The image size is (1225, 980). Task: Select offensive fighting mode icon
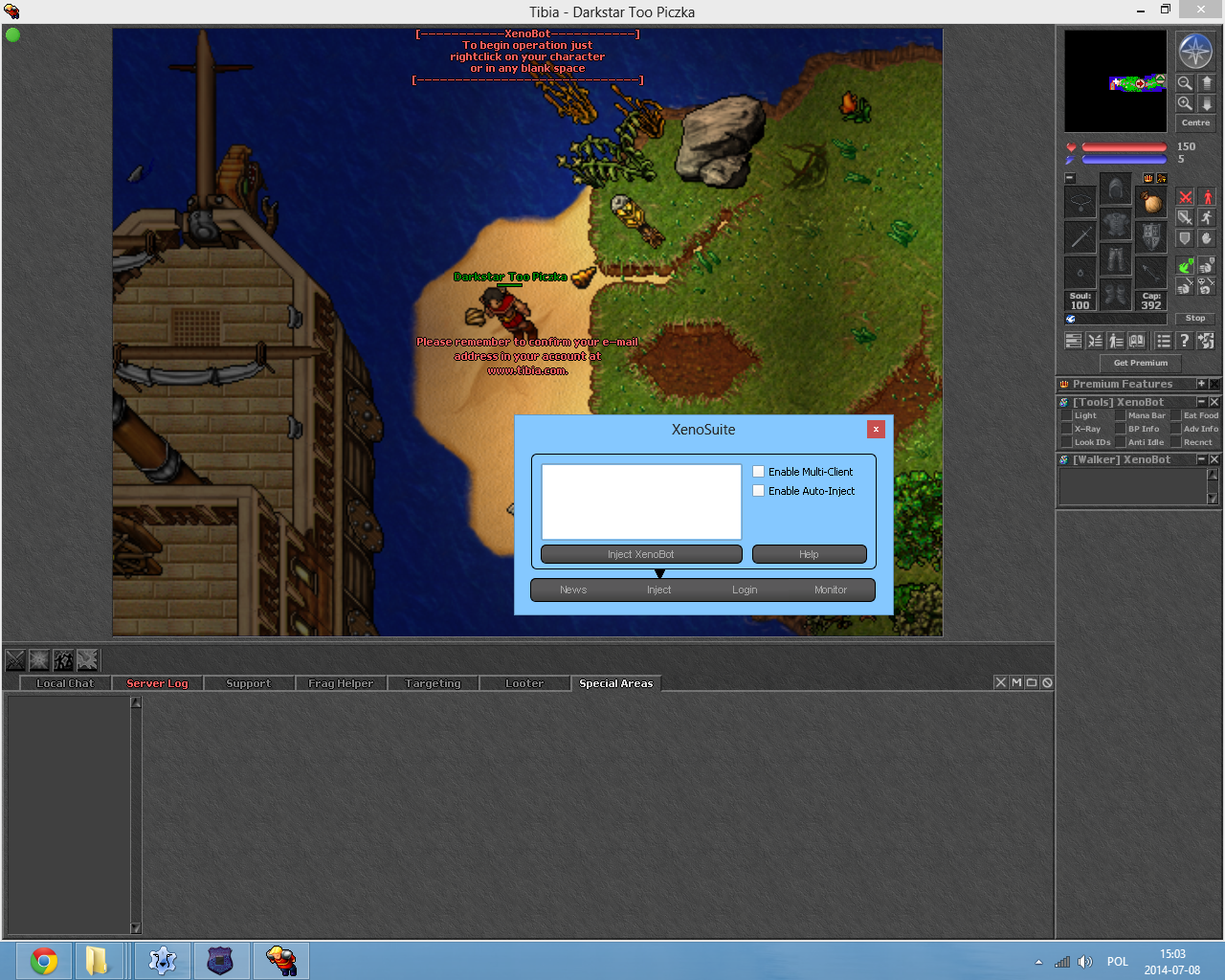pyautogui.click(x=1185, y=197)
